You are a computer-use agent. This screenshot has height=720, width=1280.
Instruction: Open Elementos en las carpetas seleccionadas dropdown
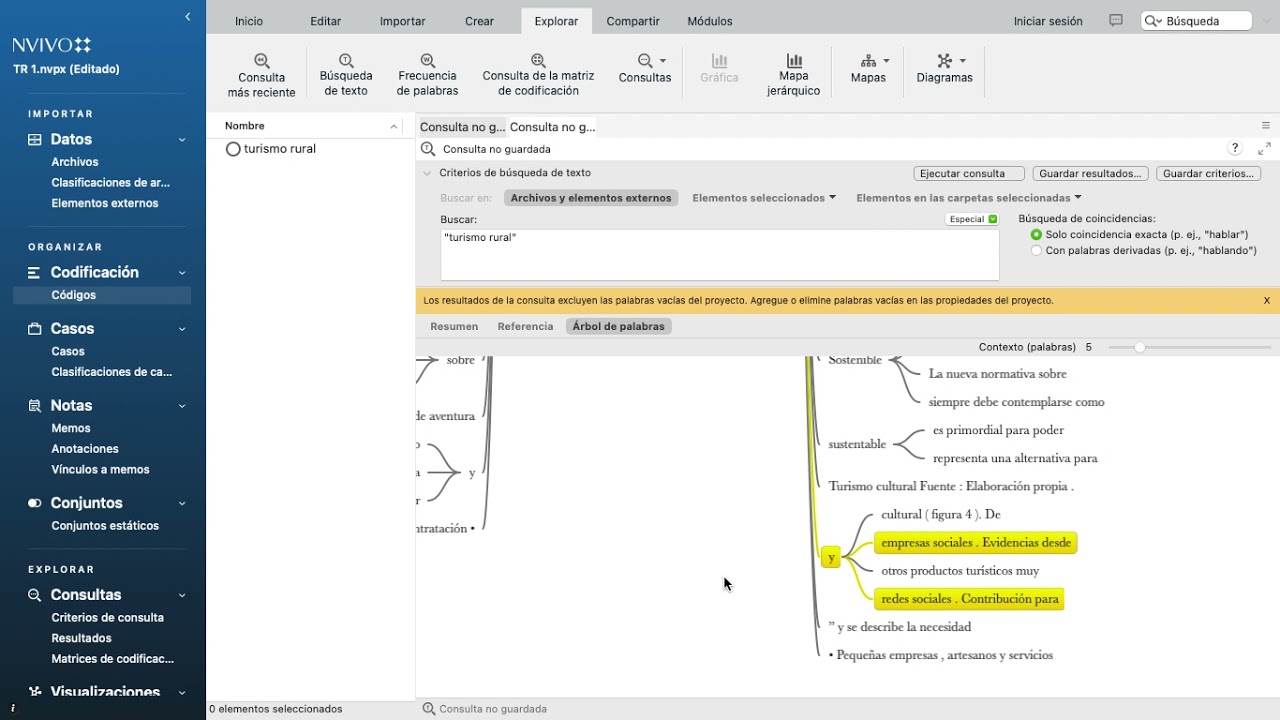(x=969, y=198)
